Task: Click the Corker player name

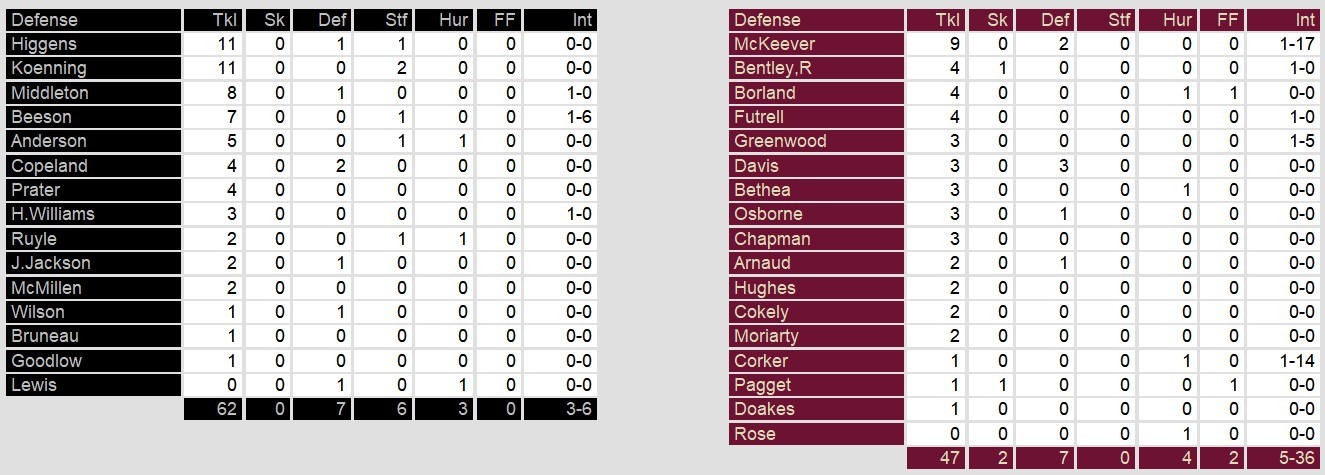Action: (761, 361)
